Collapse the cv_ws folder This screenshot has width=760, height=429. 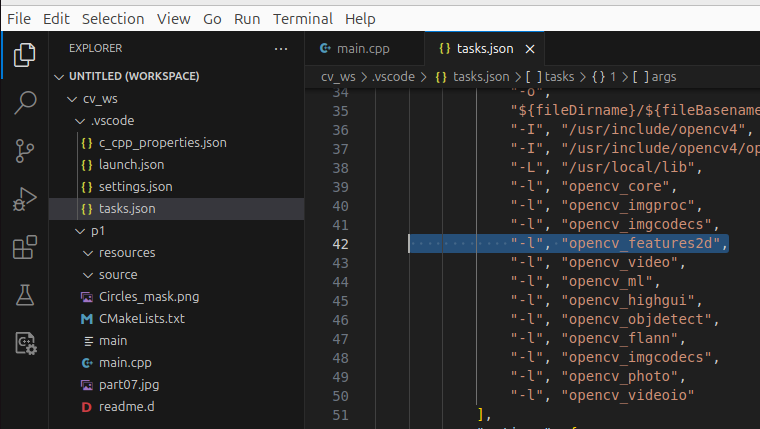click(72, 99)
